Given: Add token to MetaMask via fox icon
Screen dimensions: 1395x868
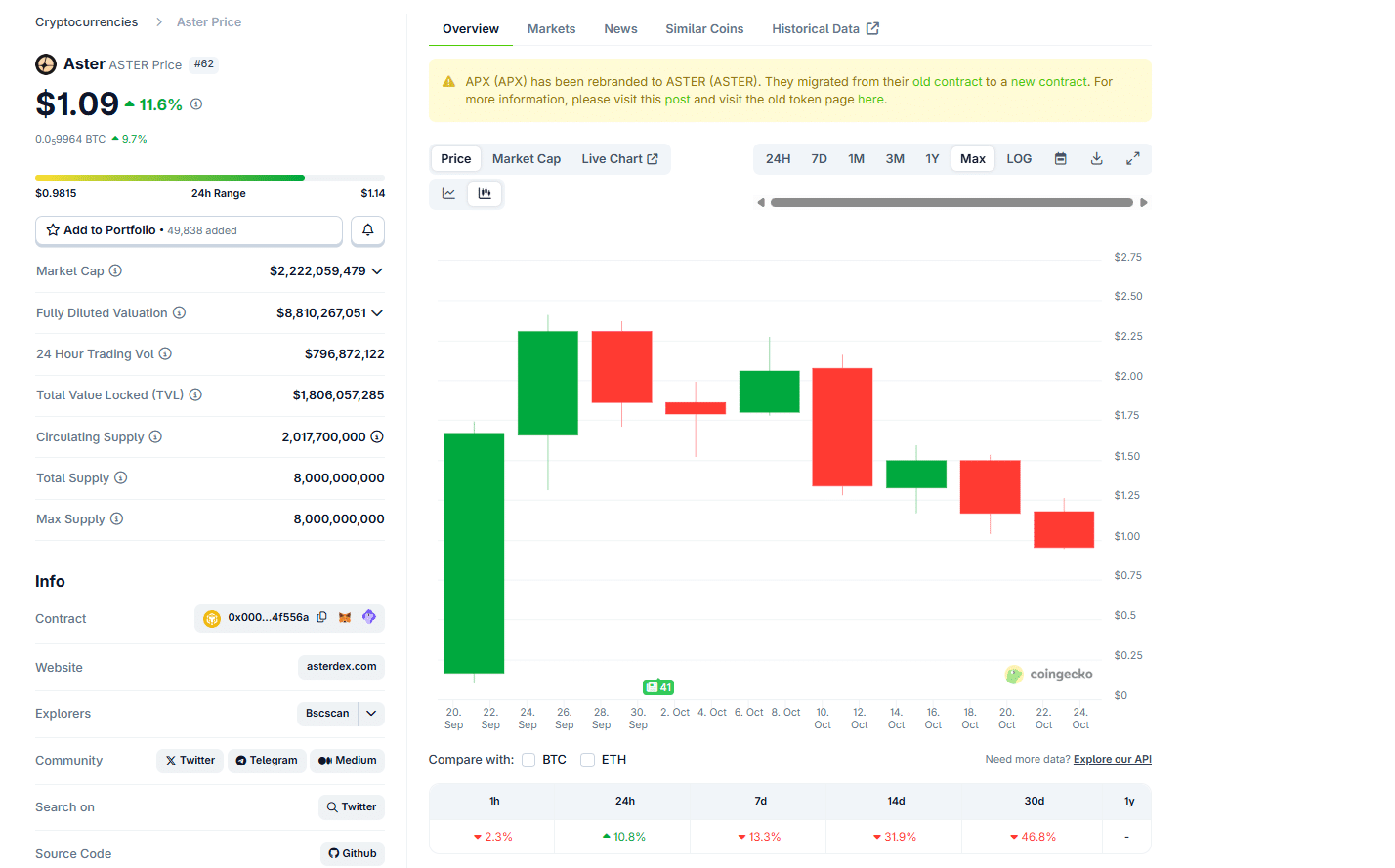Looking at the screenshot, I should (x=345, y=617).
